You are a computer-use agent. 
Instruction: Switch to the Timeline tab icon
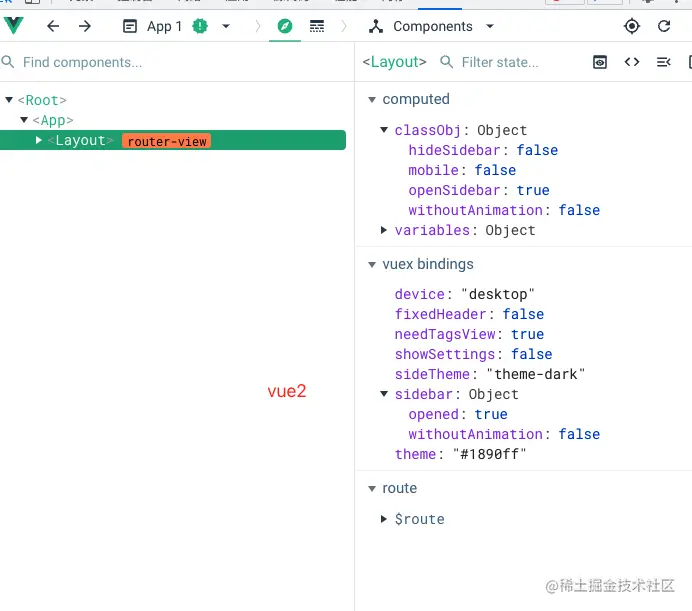pos(317,26)
